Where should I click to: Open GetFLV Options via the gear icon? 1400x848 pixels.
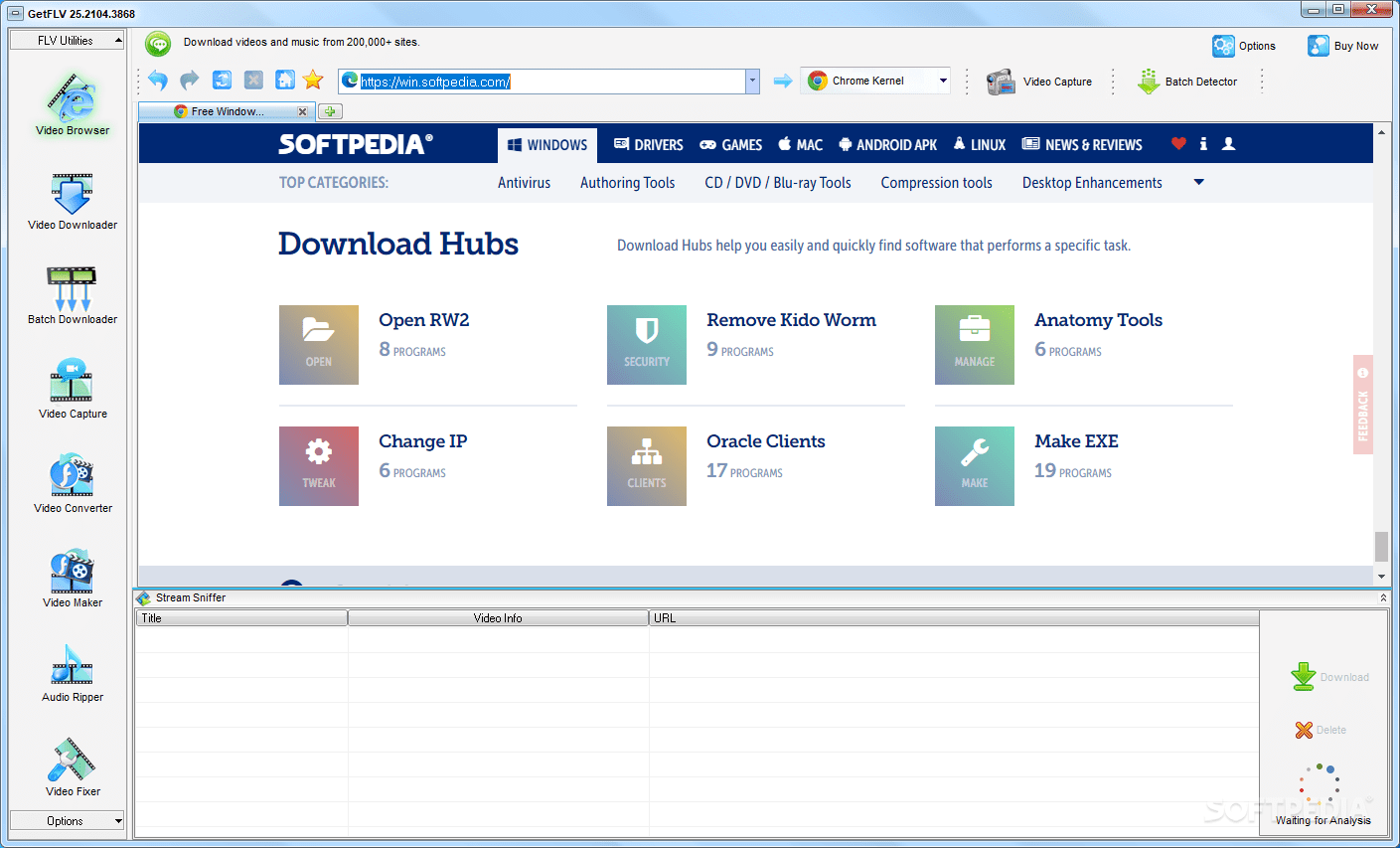click(x=1244, y=46)
